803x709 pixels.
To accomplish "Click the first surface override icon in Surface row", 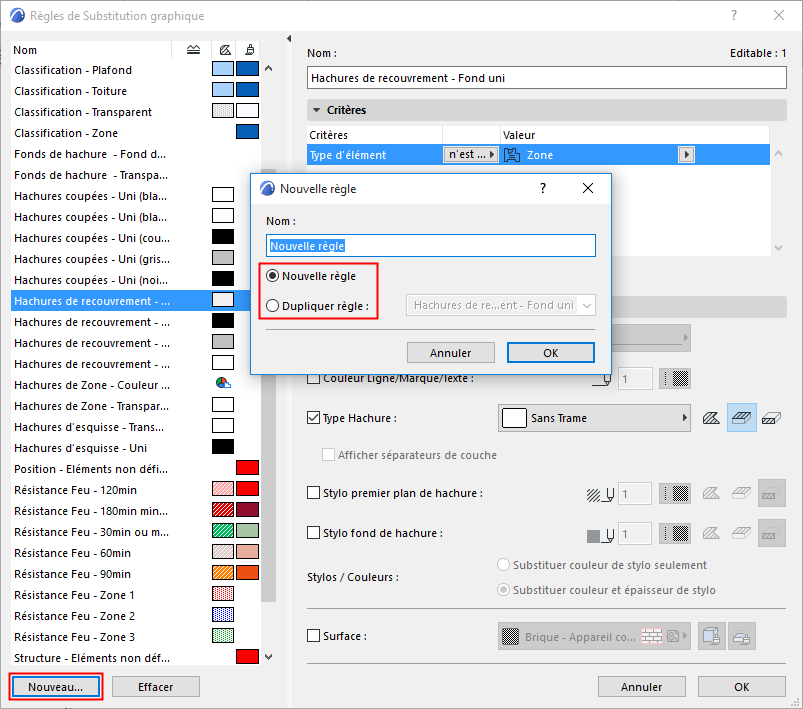I will (711, 636).
